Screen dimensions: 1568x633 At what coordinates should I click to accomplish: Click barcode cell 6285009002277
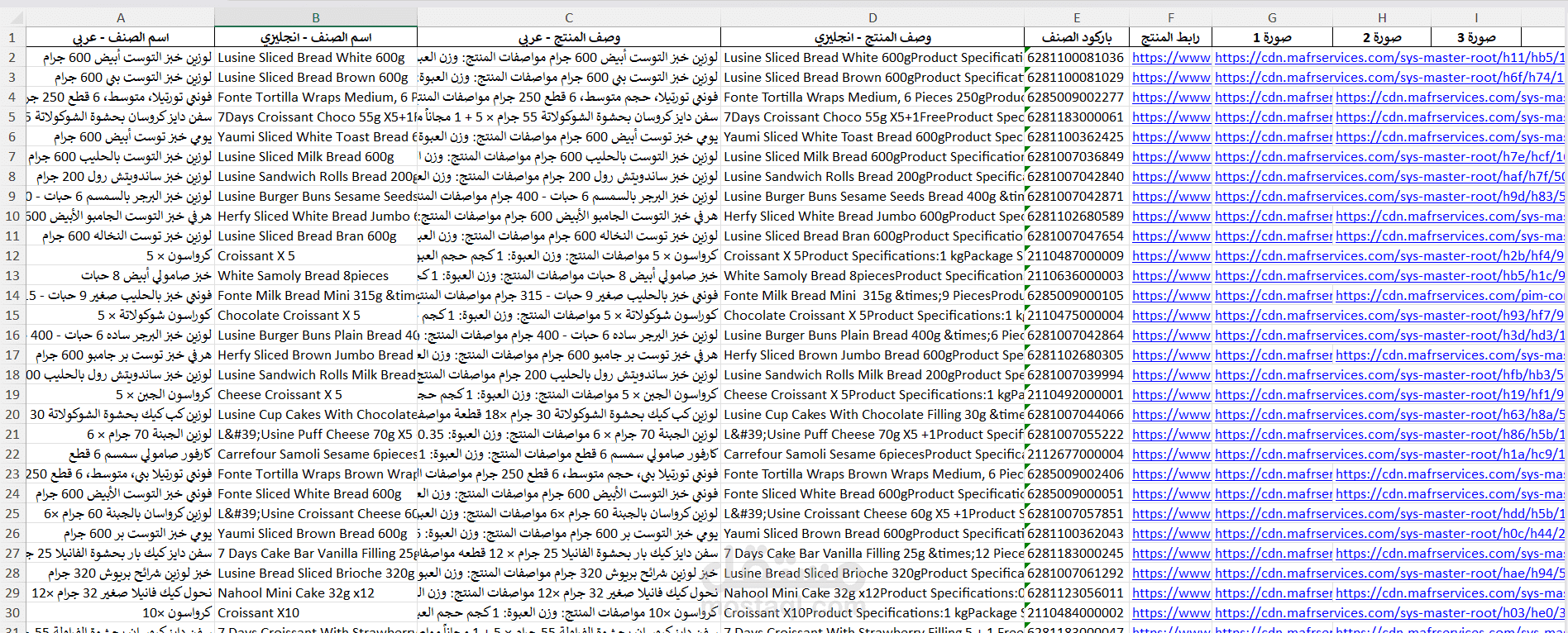1077,97
